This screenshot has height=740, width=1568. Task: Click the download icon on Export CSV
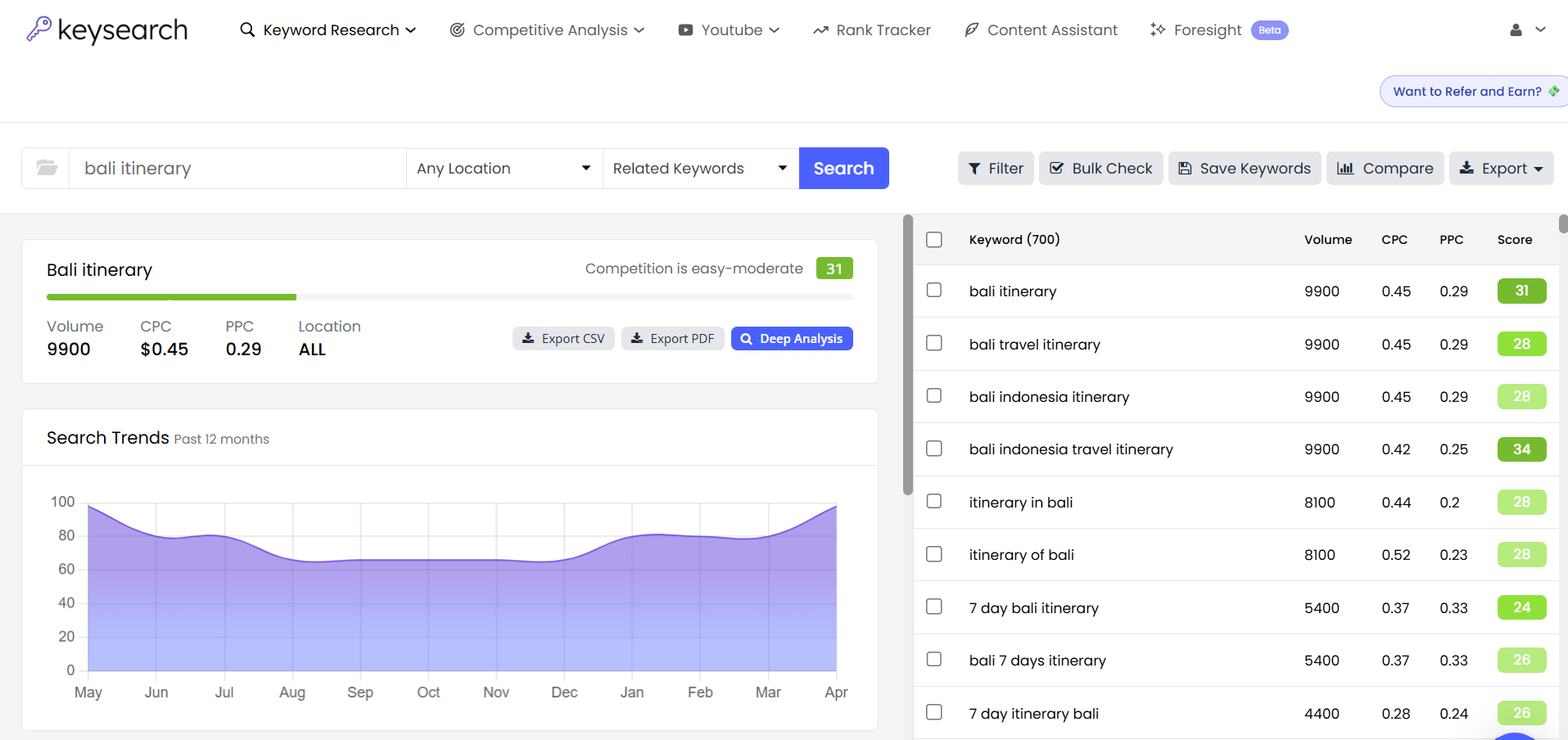click(x=528, y=338)
